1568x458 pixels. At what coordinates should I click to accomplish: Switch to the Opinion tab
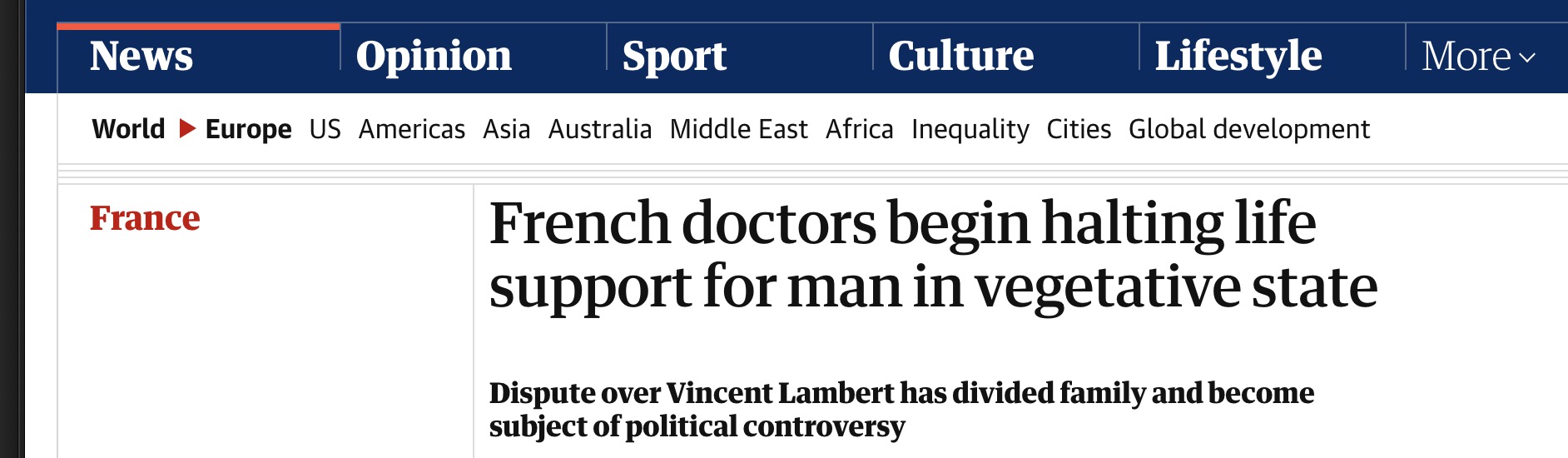pos(434,57)
